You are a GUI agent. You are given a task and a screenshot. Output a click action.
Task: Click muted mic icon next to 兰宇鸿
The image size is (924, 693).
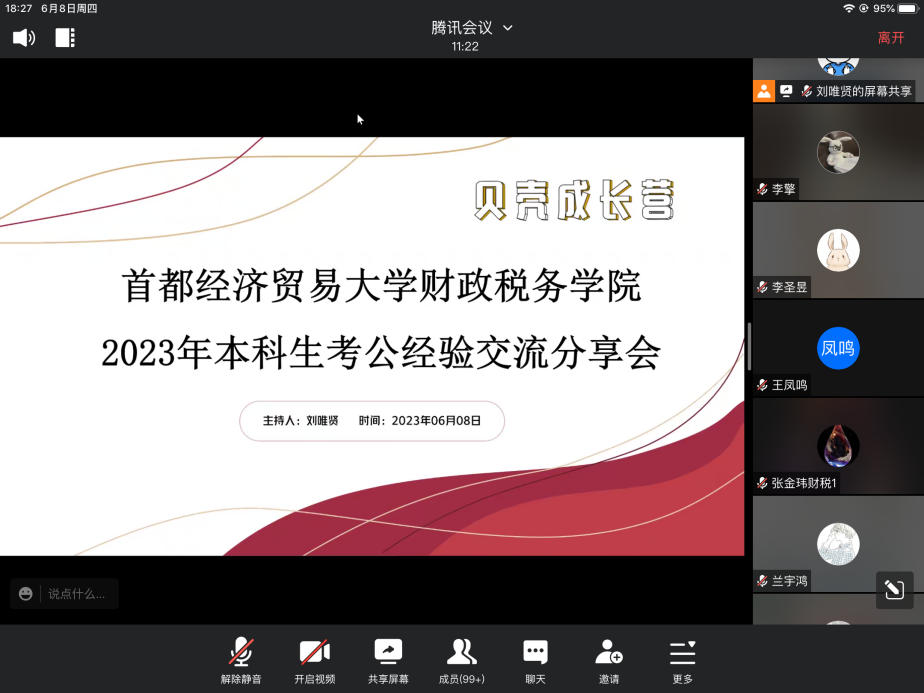click(x=762, y=581)
